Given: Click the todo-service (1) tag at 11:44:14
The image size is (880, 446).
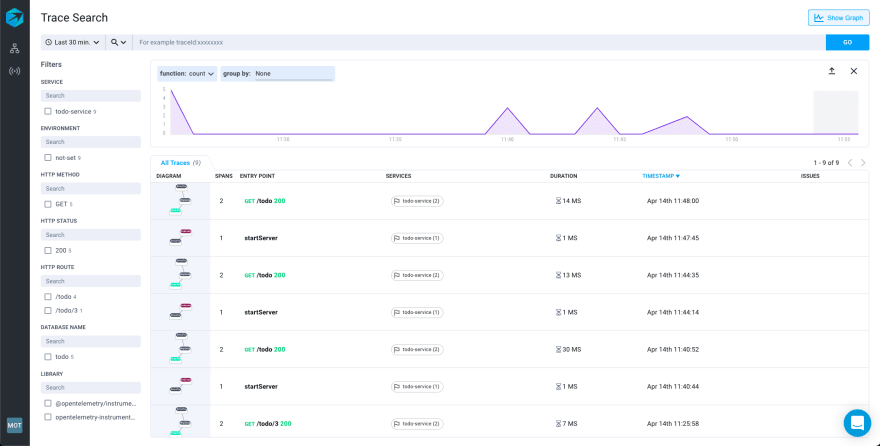Looking at the screenshot, I should point(417,312).
